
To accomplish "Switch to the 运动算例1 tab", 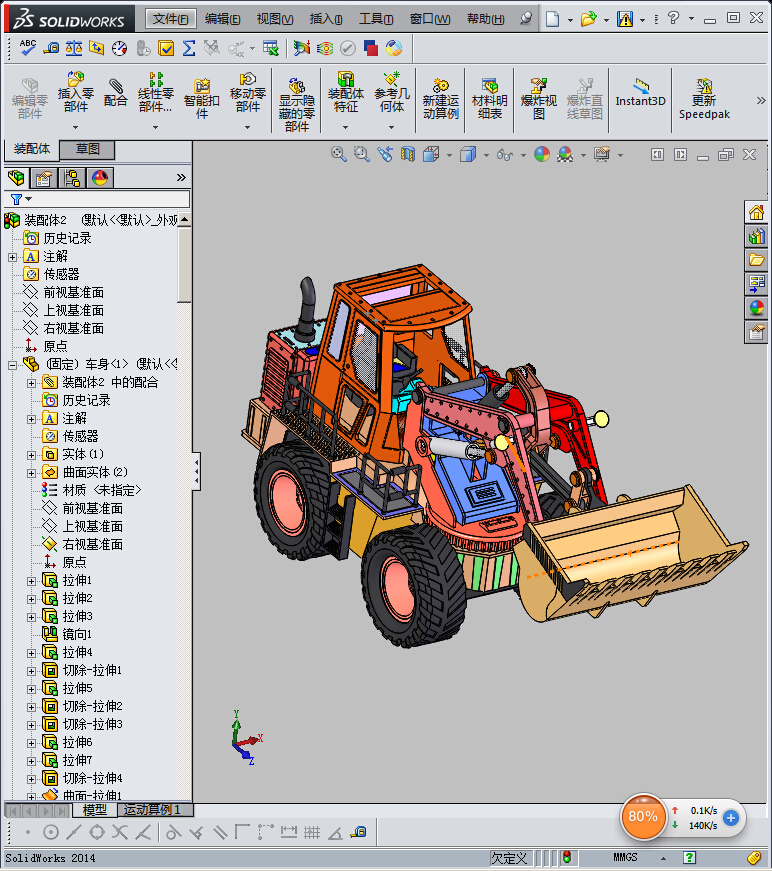I will [155, 810].
